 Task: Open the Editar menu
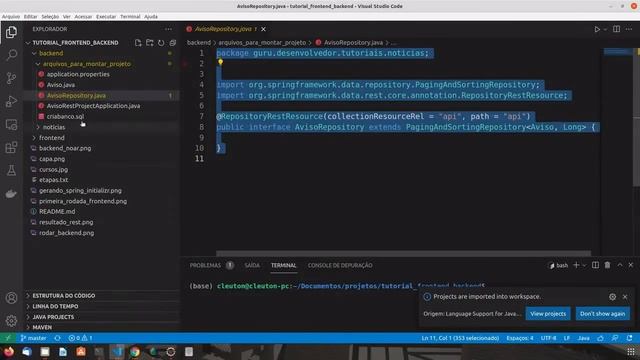point(30,16)
